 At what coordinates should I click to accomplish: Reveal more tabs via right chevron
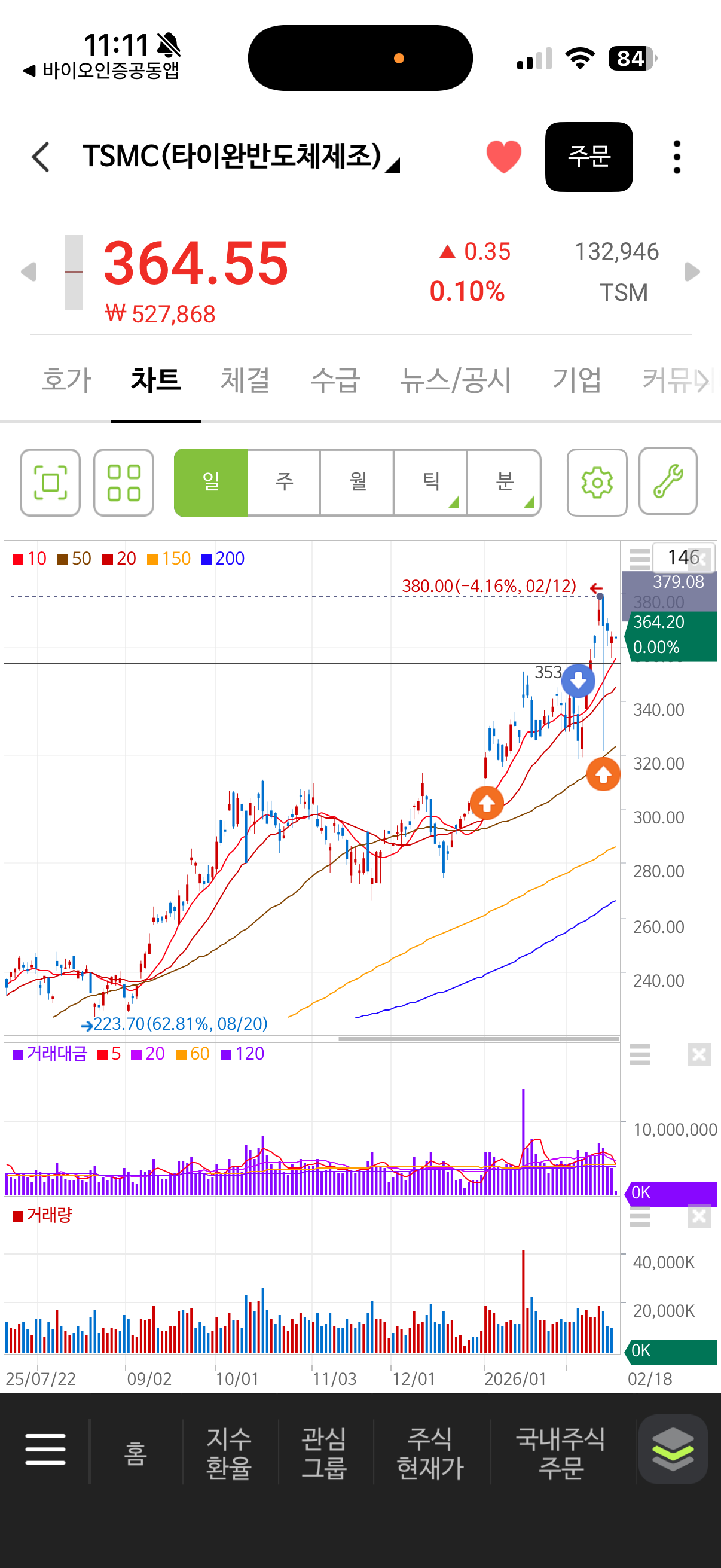pos(702,381)
